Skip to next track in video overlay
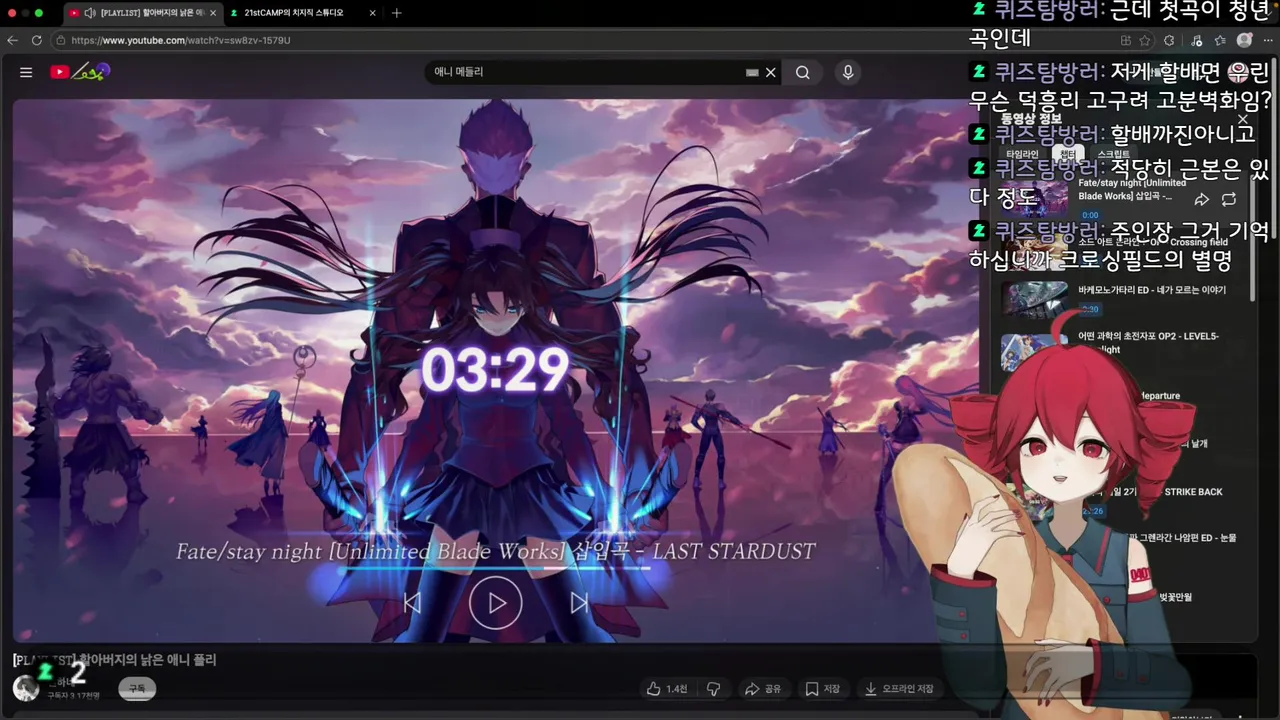 (579, 603)
